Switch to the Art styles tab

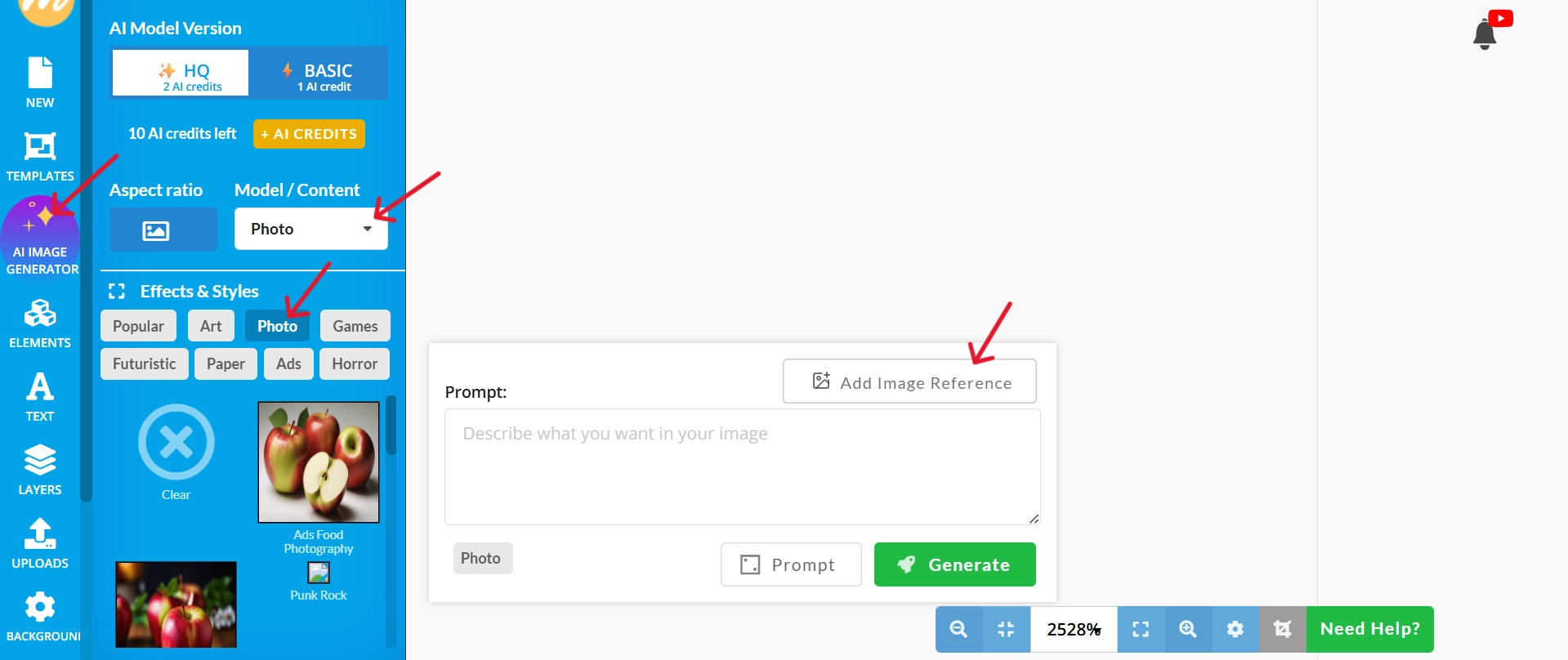click(210, 325)
